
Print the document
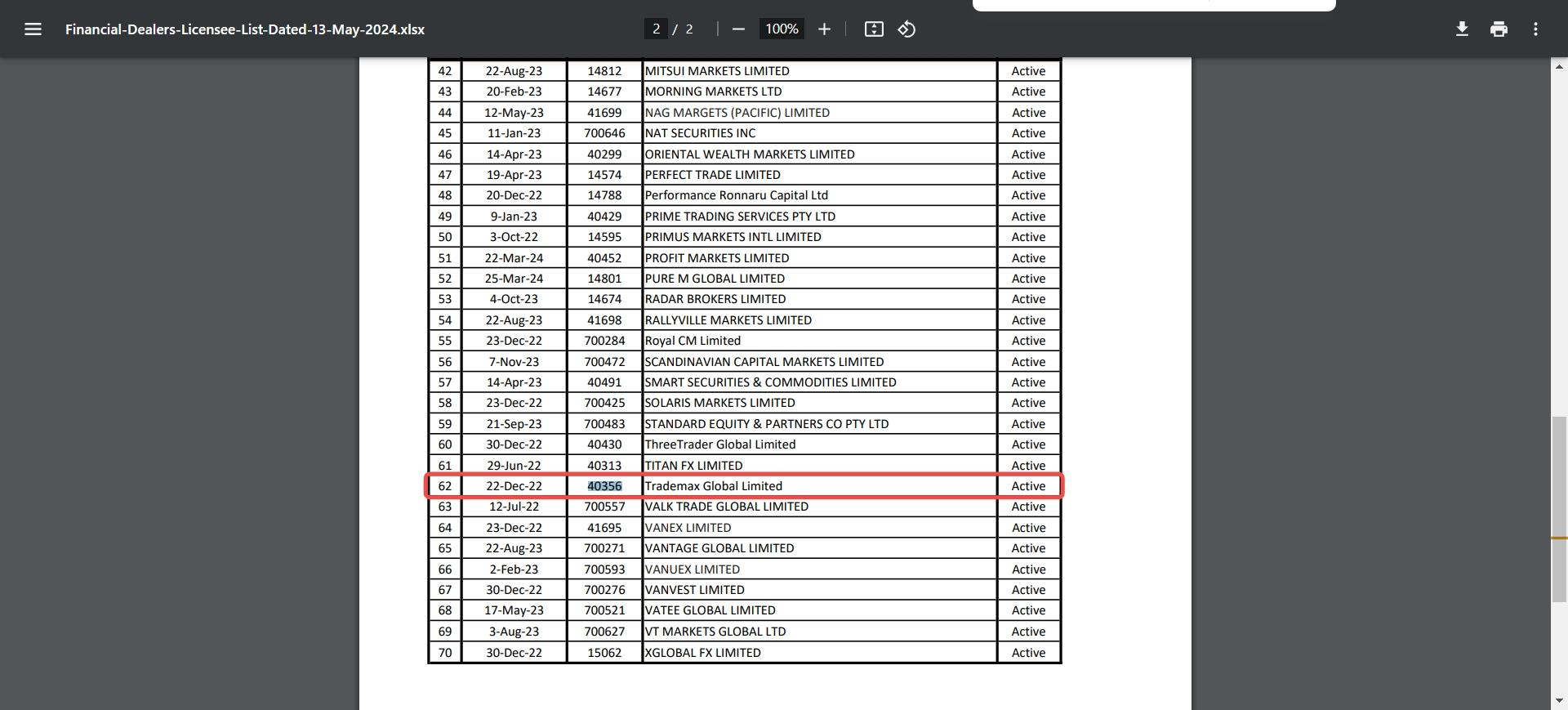coord(1499,29)
